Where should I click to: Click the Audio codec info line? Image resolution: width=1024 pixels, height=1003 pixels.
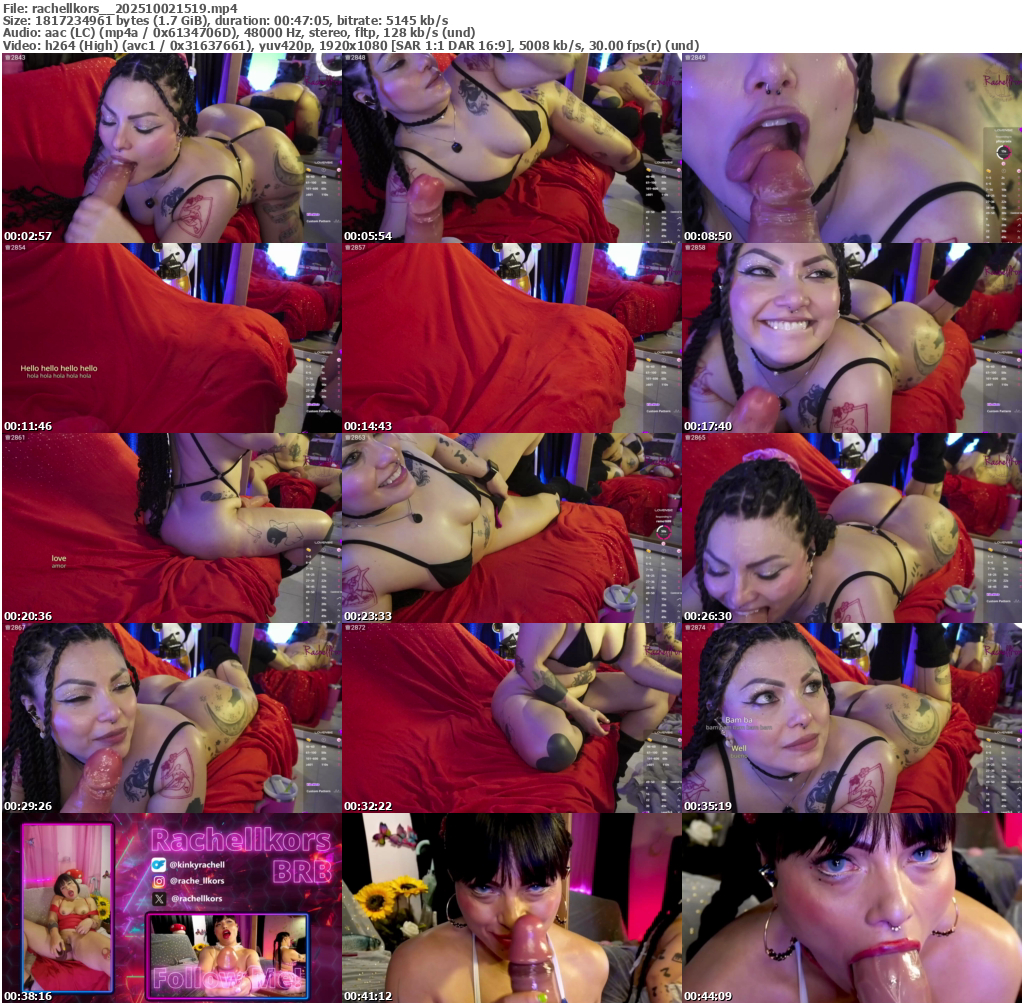pos(238,33)
